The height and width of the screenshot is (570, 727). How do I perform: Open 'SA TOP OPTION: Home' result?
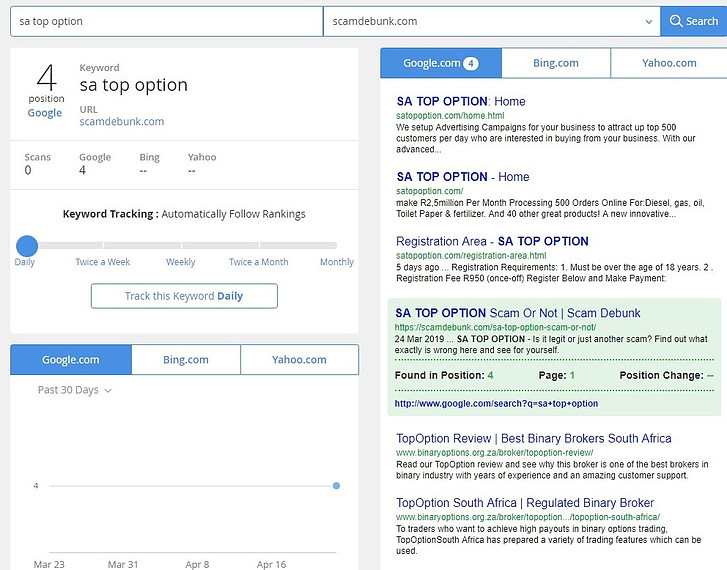pos(461,101)
